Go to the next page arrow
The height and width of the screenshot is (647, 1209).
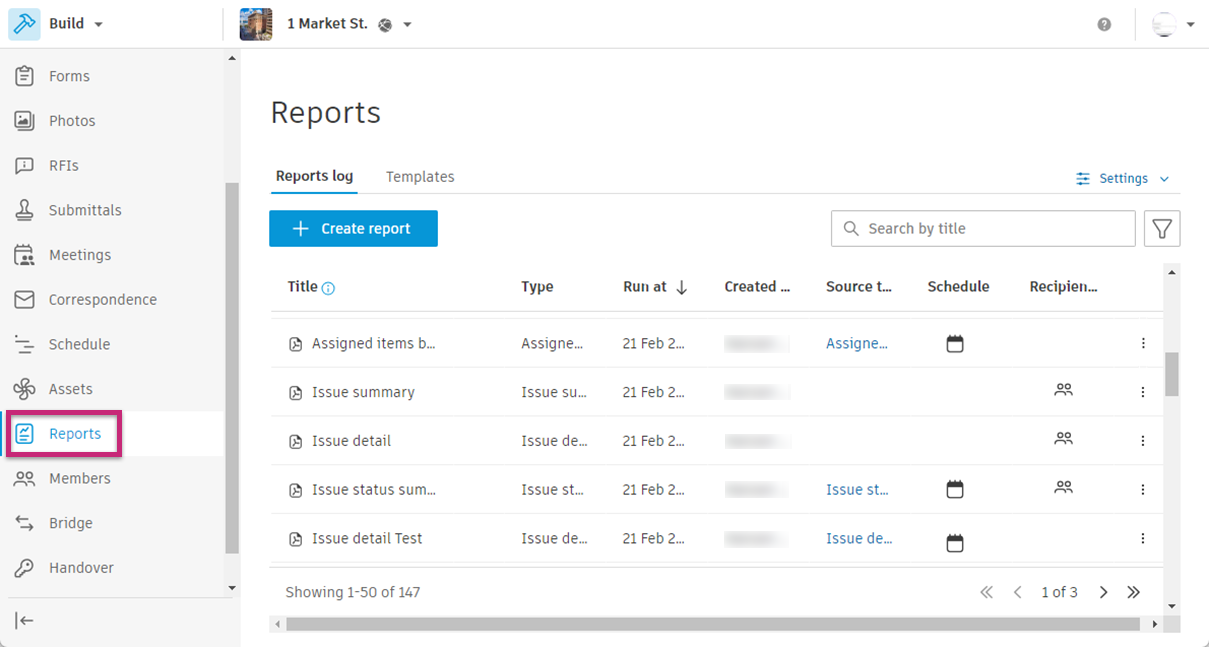[x=1104, y=592]
